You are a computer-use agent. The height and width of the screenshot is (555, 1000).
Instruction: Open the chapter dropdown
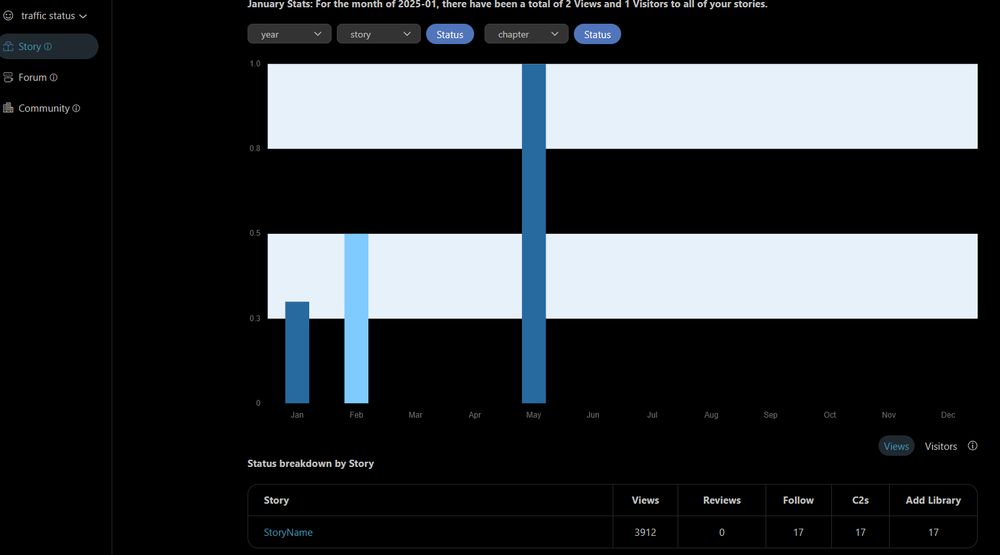click(x=526, y=34)
